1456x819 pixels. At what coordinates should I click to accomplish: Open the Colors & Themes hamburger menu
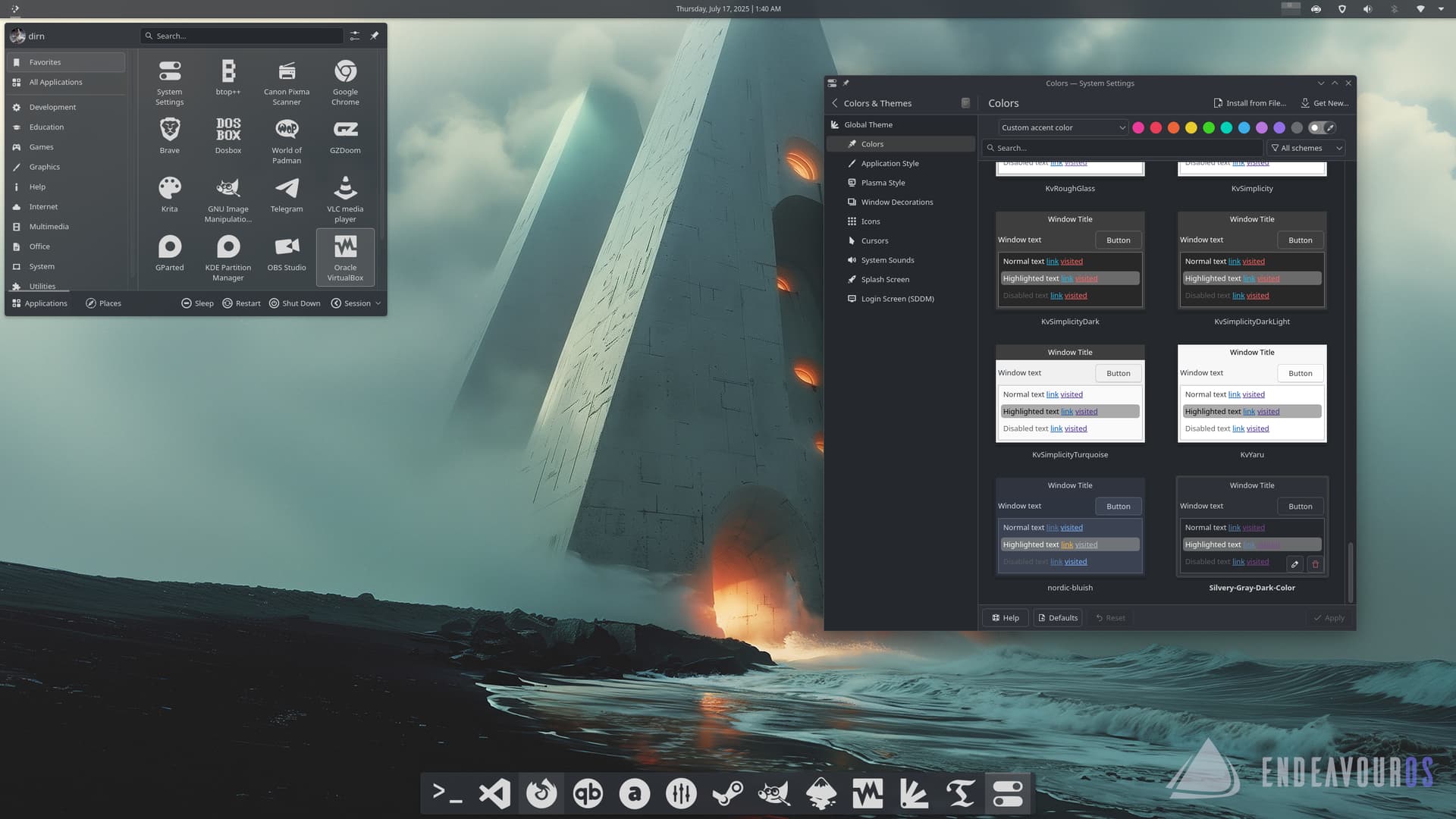click(965, 103)
